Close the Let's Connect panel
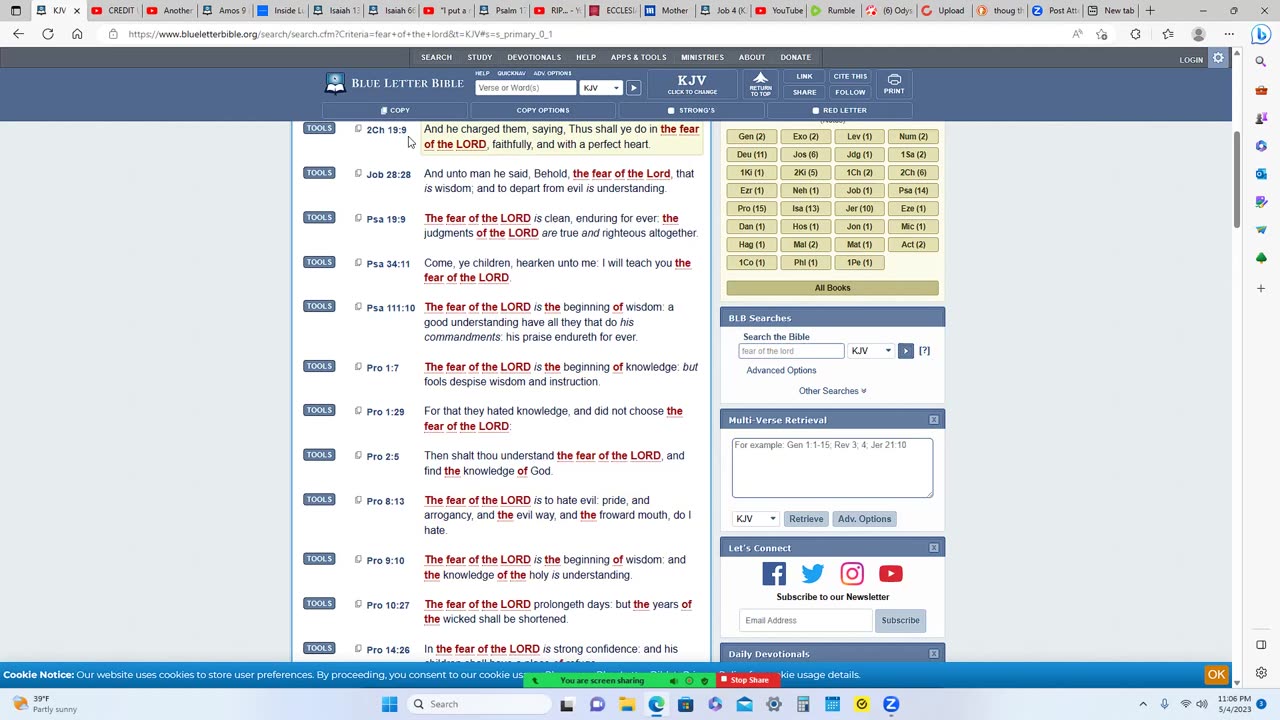The height and width of the screenshot is (720, 1280). pos(934,548)
